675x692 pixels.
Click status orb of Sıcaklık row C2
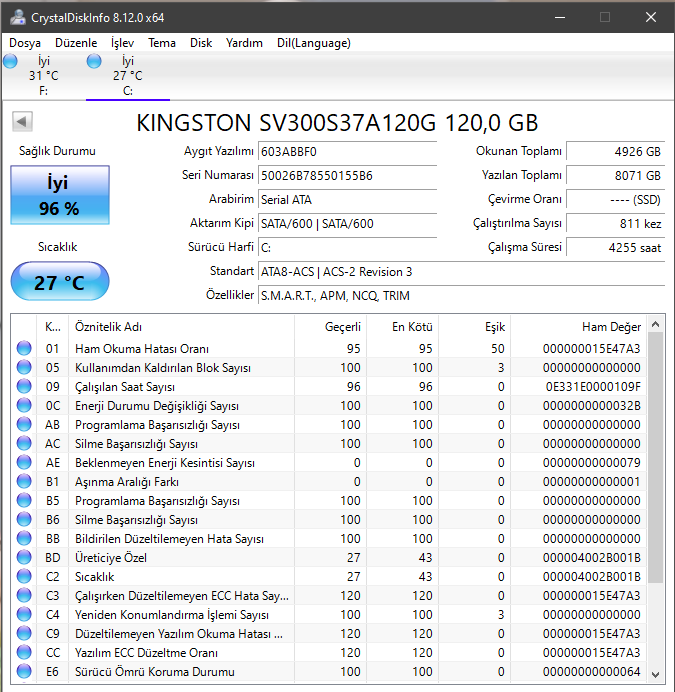24,576
